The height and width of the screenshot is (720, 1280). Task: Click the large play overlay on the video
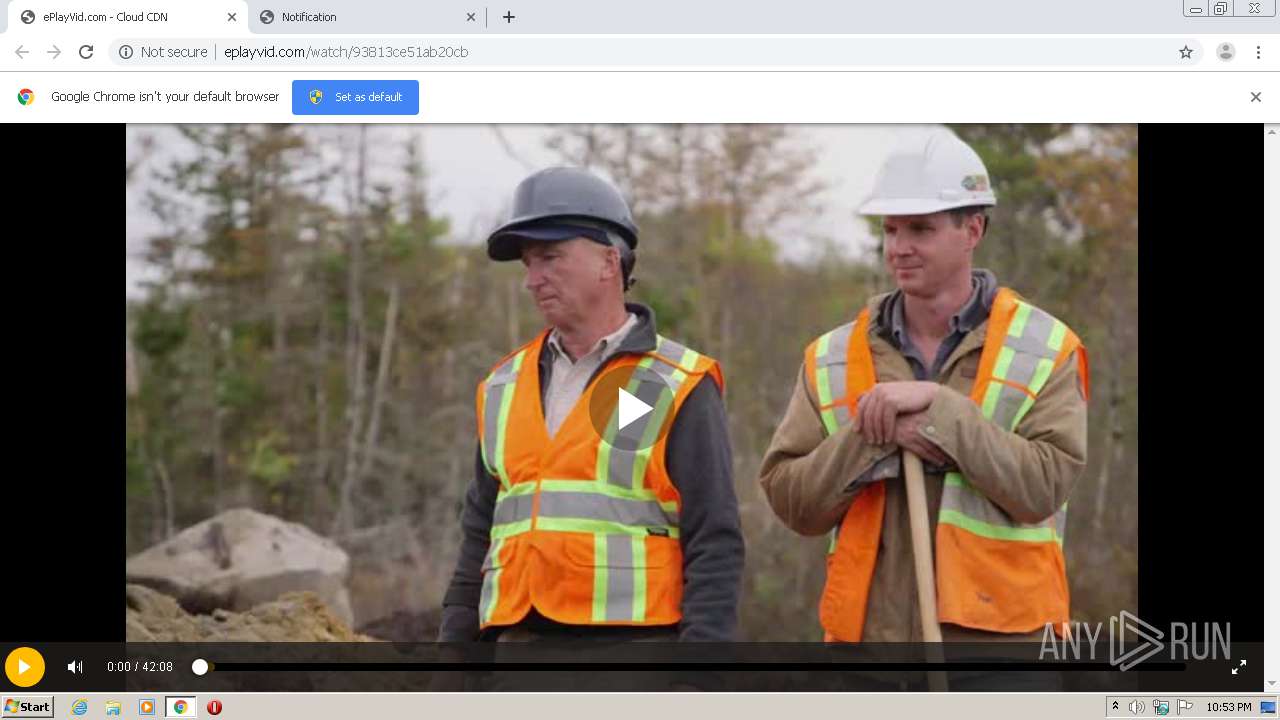tap(631, 408)
